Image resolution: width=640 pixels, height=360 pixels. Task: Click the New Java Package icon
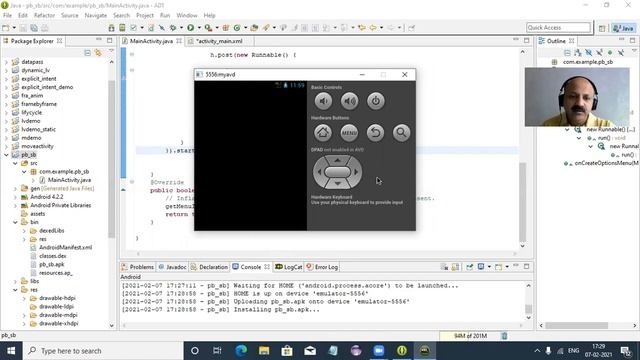tap(226, 28)
